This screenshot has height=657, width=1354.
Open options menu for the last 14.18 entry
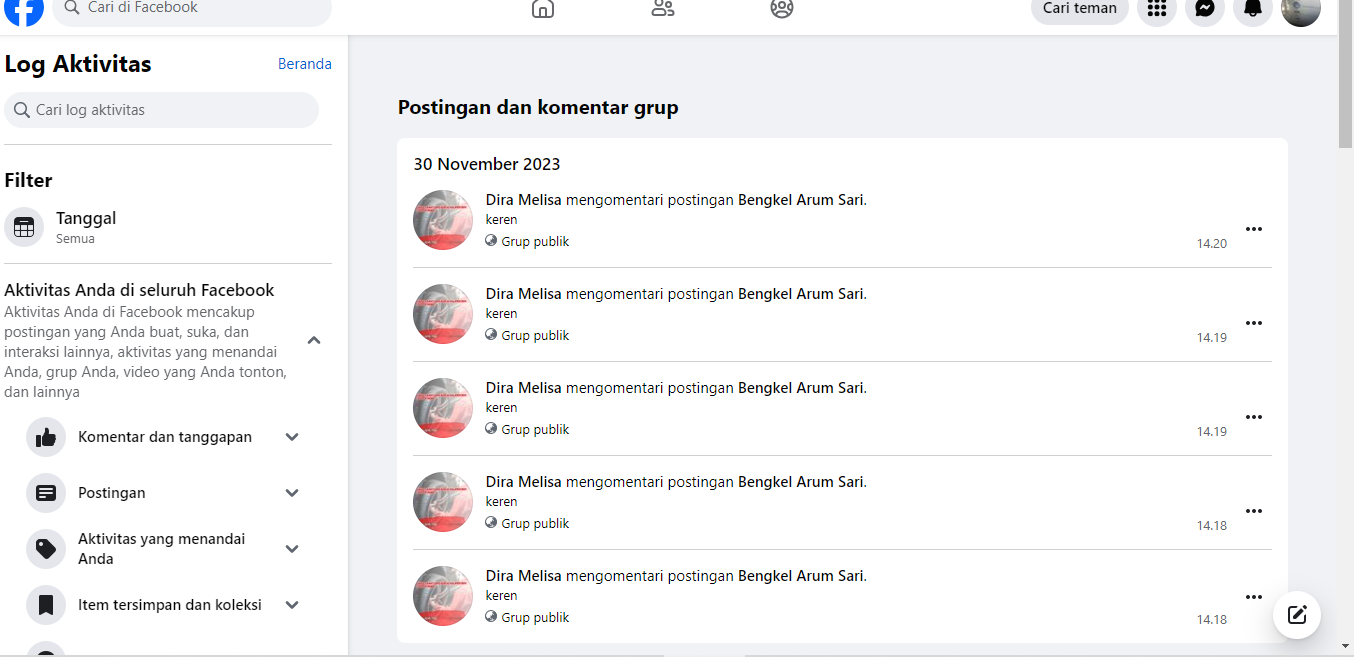(1254, 597)
